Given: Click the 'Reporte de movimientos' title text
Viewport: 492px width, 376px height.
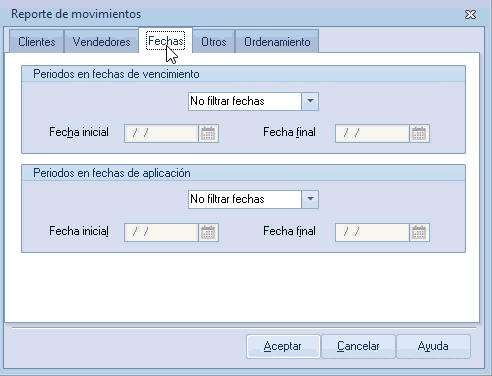Looking at the screenshot, I should click(x=76, y=14).
